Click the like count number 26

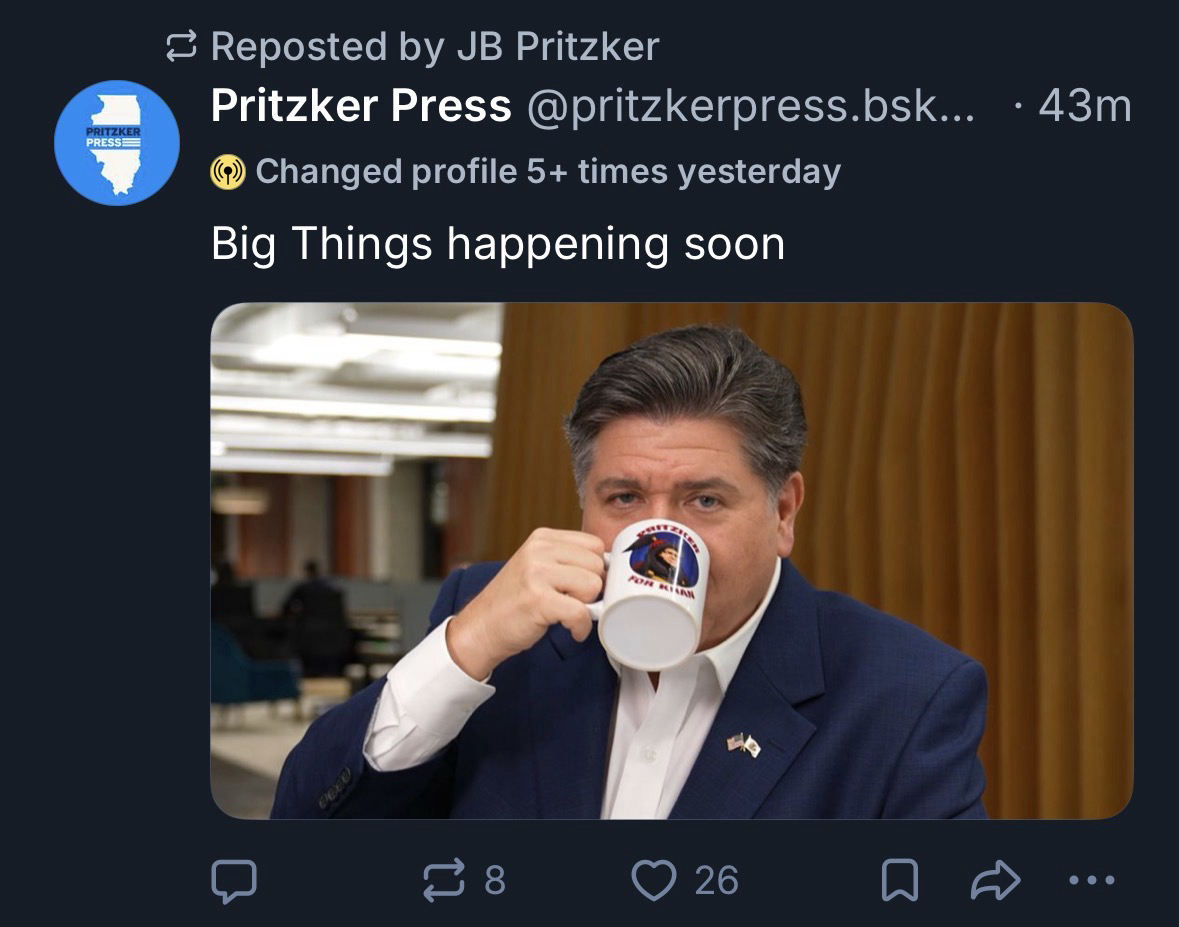point(716,880)
